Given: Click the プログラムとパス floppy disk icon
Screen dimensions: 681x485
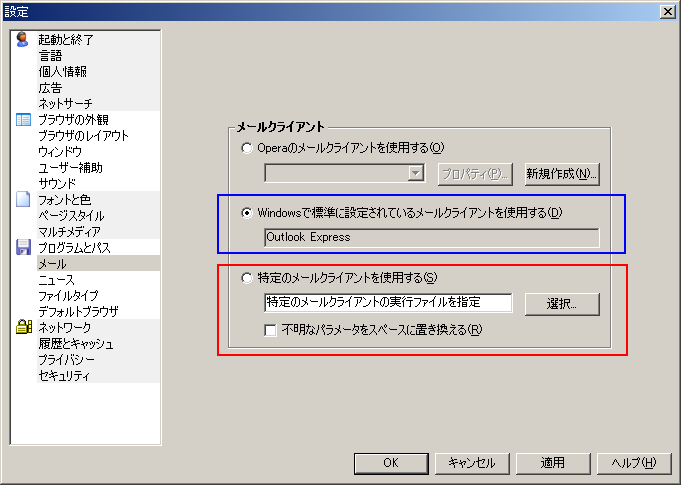Looking at the screenshot, I should point(23,247).
